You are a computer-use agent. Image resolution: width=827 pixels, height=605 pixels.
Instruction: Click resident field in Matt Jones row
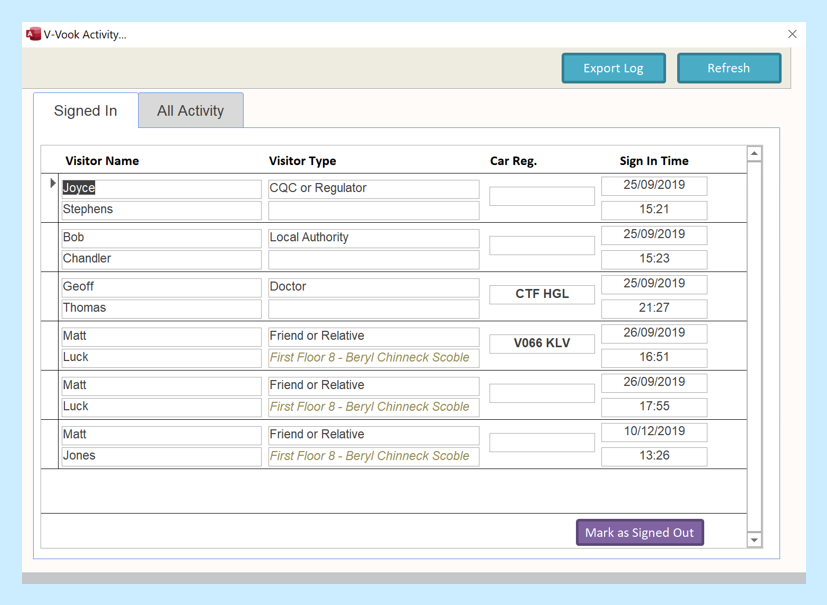coord(374,456)
